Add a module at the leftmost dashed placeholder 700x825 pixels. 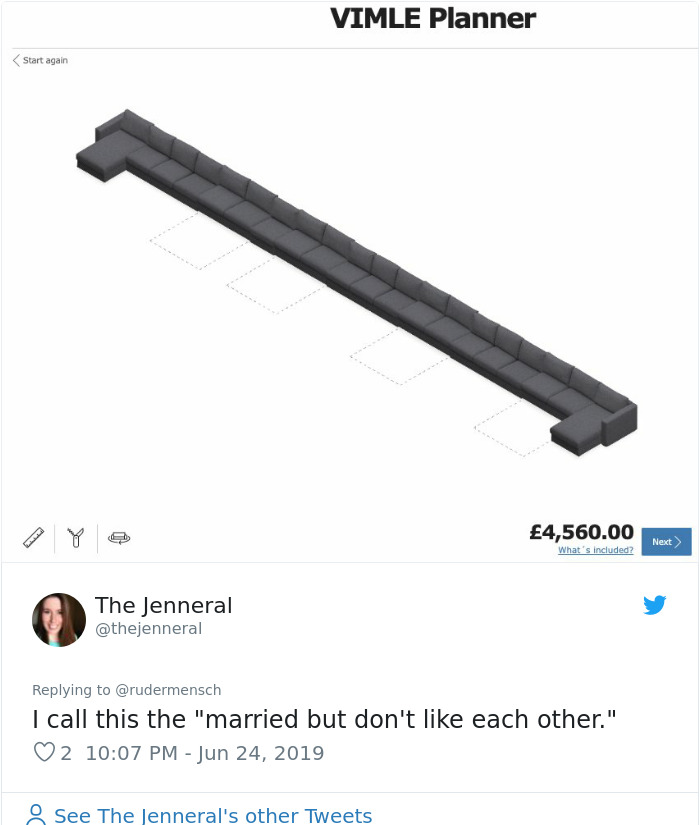pyautogui.click(x=199, y=240)
